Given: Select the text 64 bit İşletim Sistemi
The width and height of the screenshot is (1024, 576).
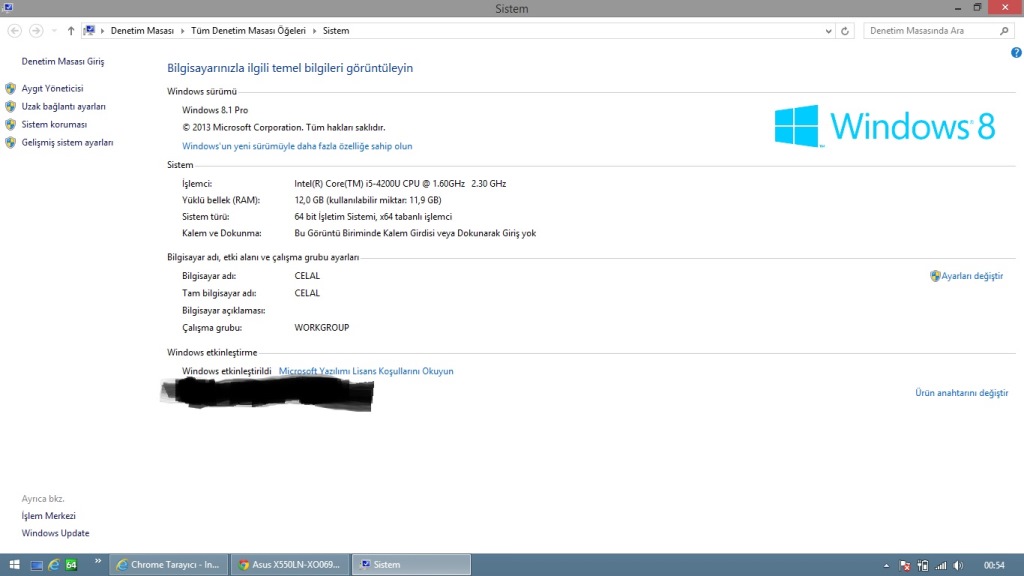Looking at the screenshot, I should pyautogui.click(x=333, y=217).
